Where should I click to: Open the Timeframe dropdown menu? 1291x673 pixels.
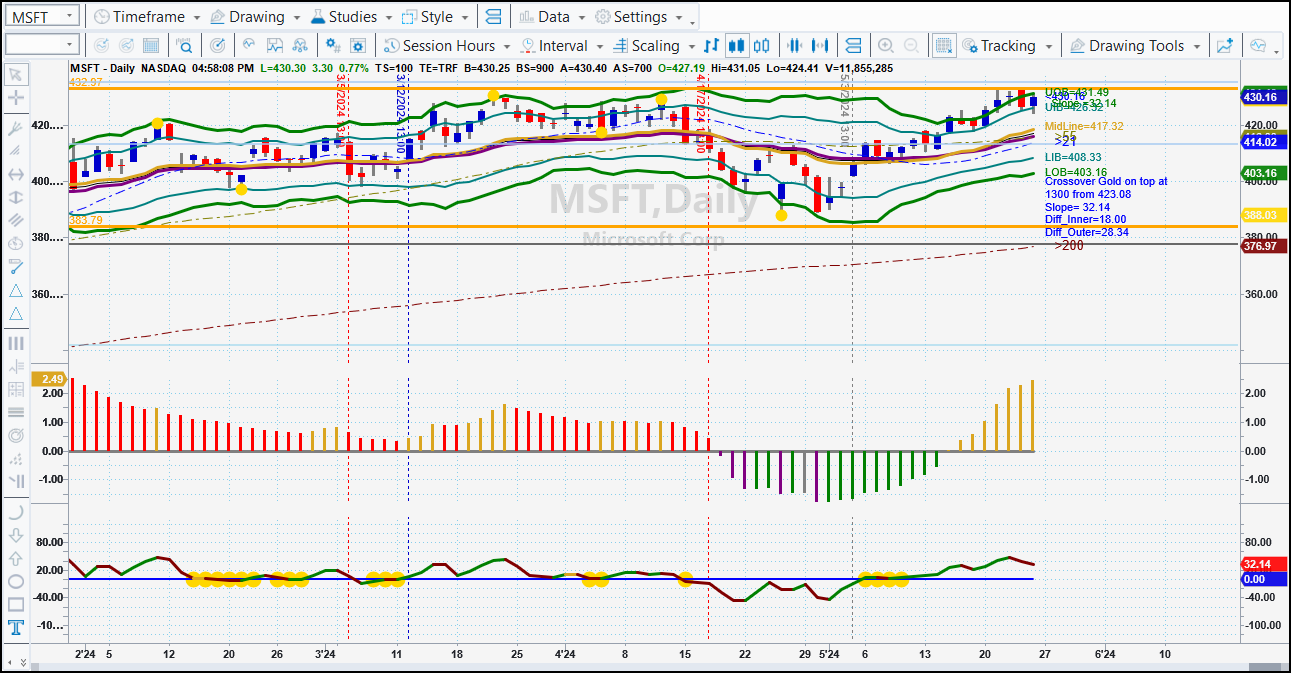click(x=146, y=17)
